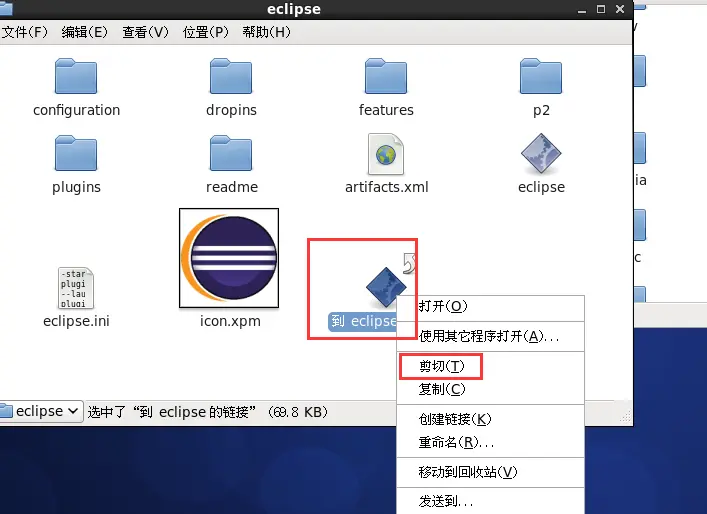The width and height of the screenshot is (707, 514).
Task: Click the configuration folder label
Action: [76, 110]
